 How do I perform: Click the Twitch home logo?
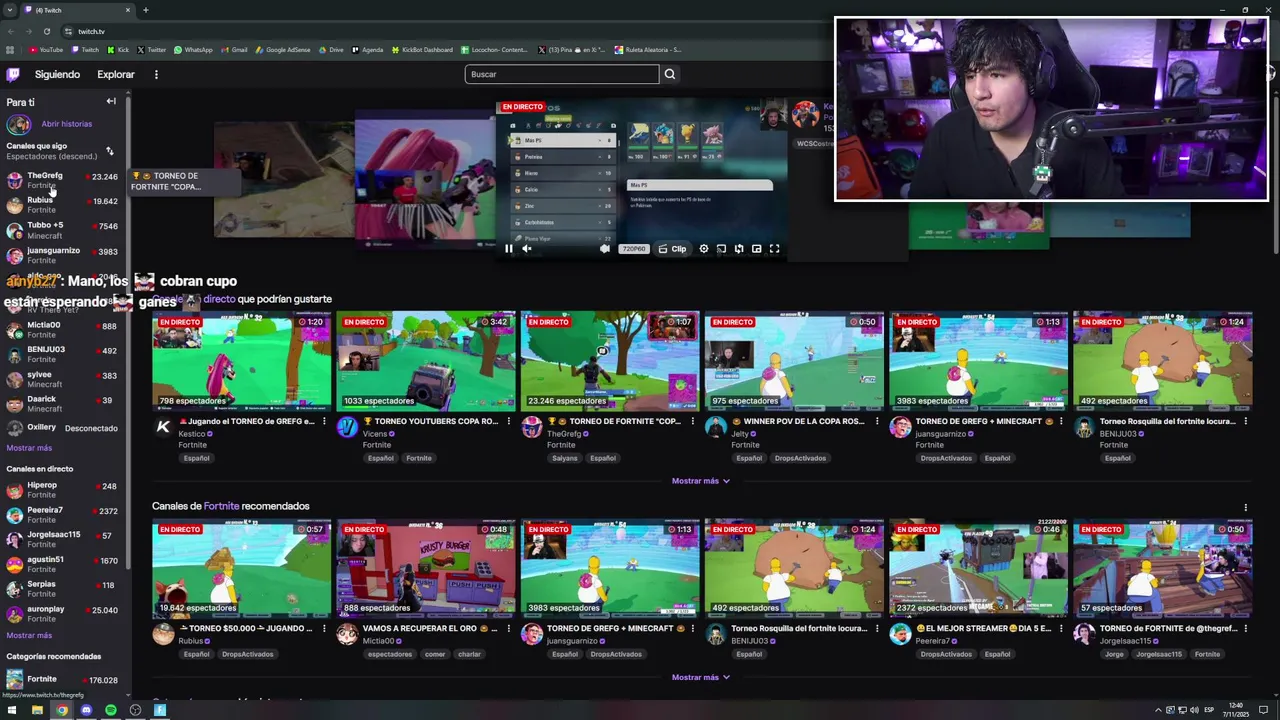pos(13,74)
